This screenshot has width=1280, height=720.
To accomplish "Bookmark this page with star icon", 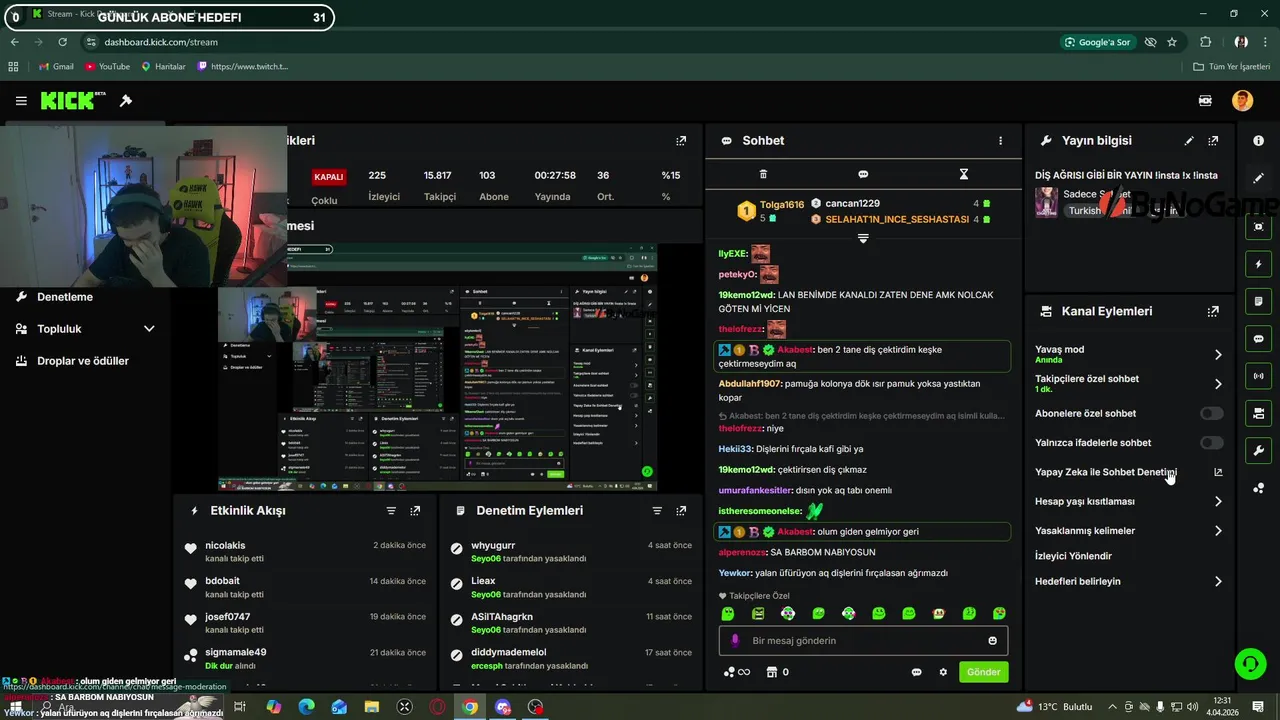I will (1172, 42).
